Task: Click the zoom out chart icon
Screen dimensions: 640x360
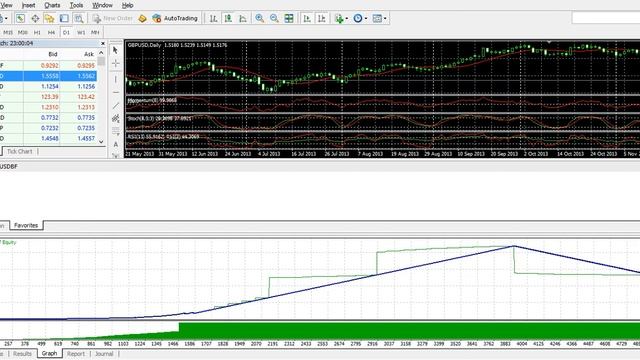Action: pyautogui.click(x=274, y=18)
